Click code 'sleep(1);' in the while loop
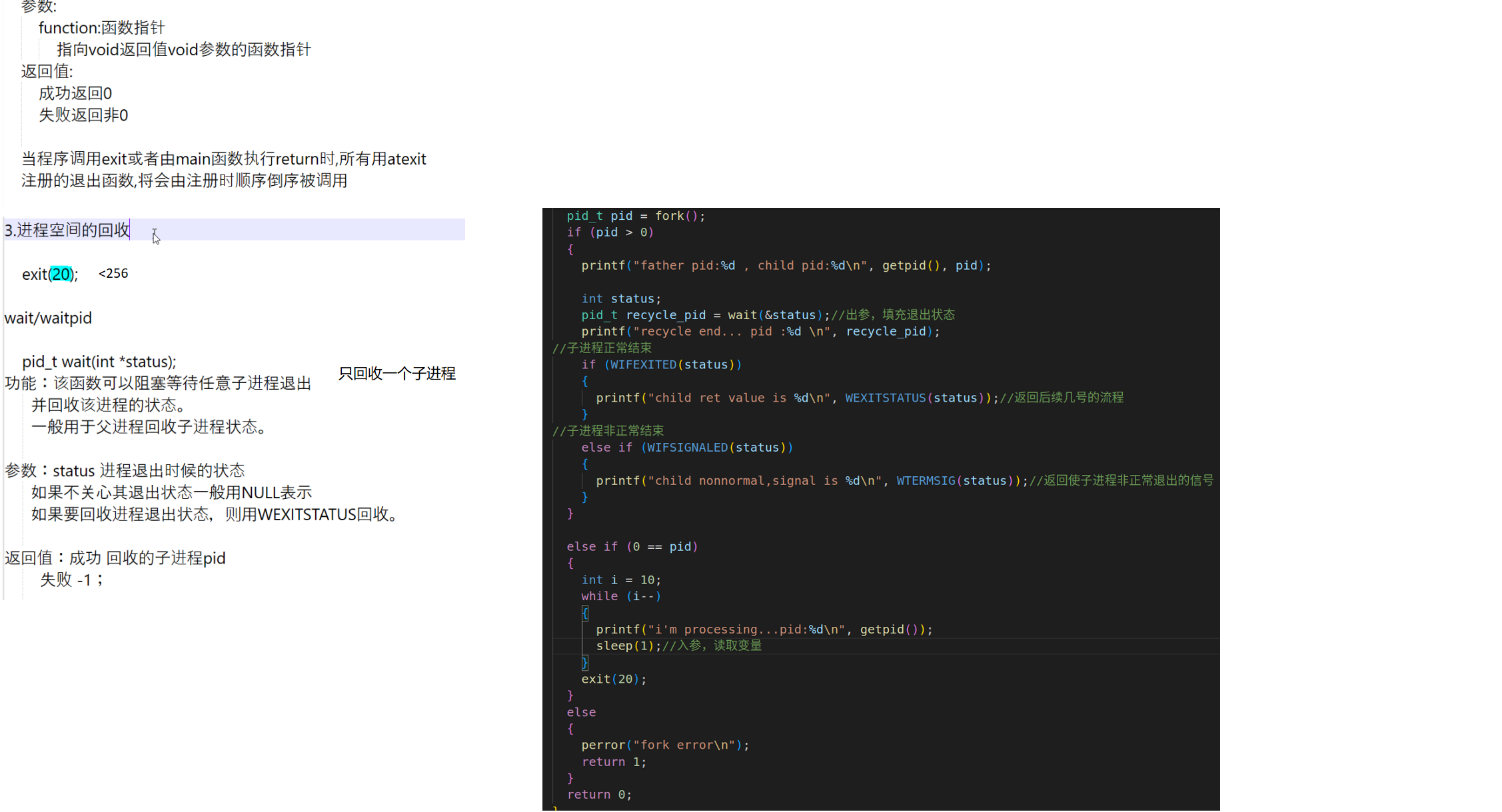Viewport: 1502px width, 812px height. pos(628,645)
